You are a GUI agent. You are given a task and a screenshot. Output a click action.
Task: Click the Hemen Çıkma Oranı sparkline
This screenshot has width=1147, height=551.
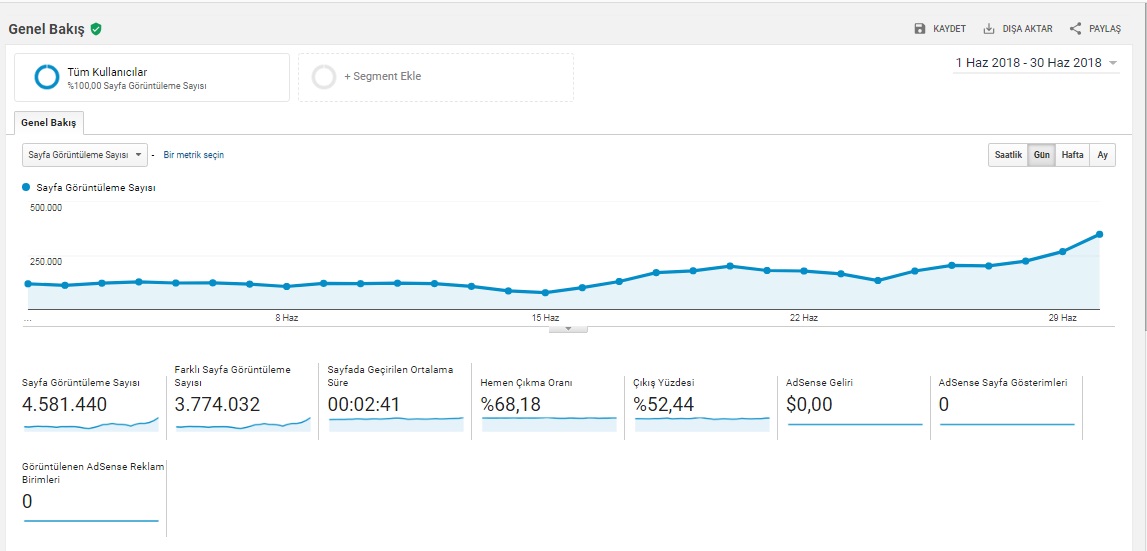pyautogui.click(x=548, y=424)
